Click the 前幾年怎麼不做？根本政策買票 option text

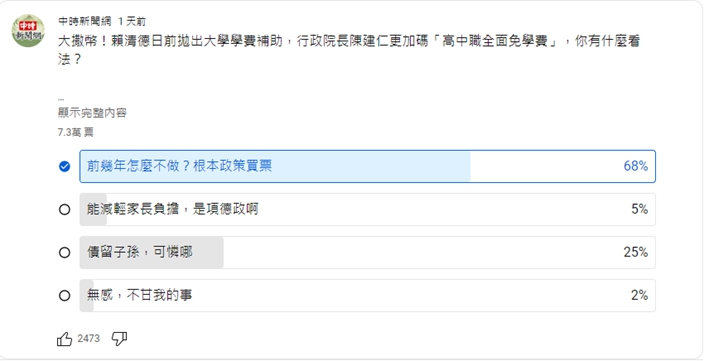tap(179, 166)
